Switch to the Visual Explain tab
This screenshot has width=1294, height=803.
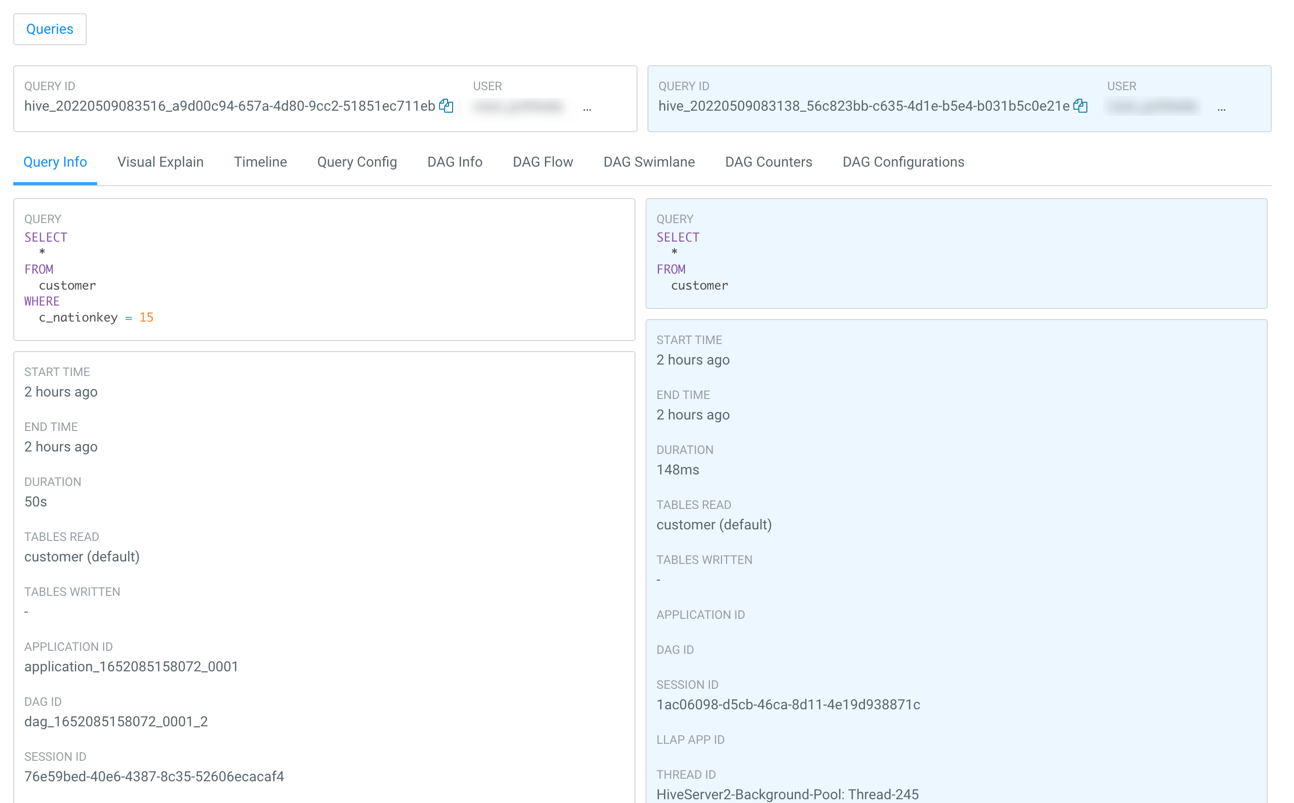pyautogui.click(x=160, y=161)
